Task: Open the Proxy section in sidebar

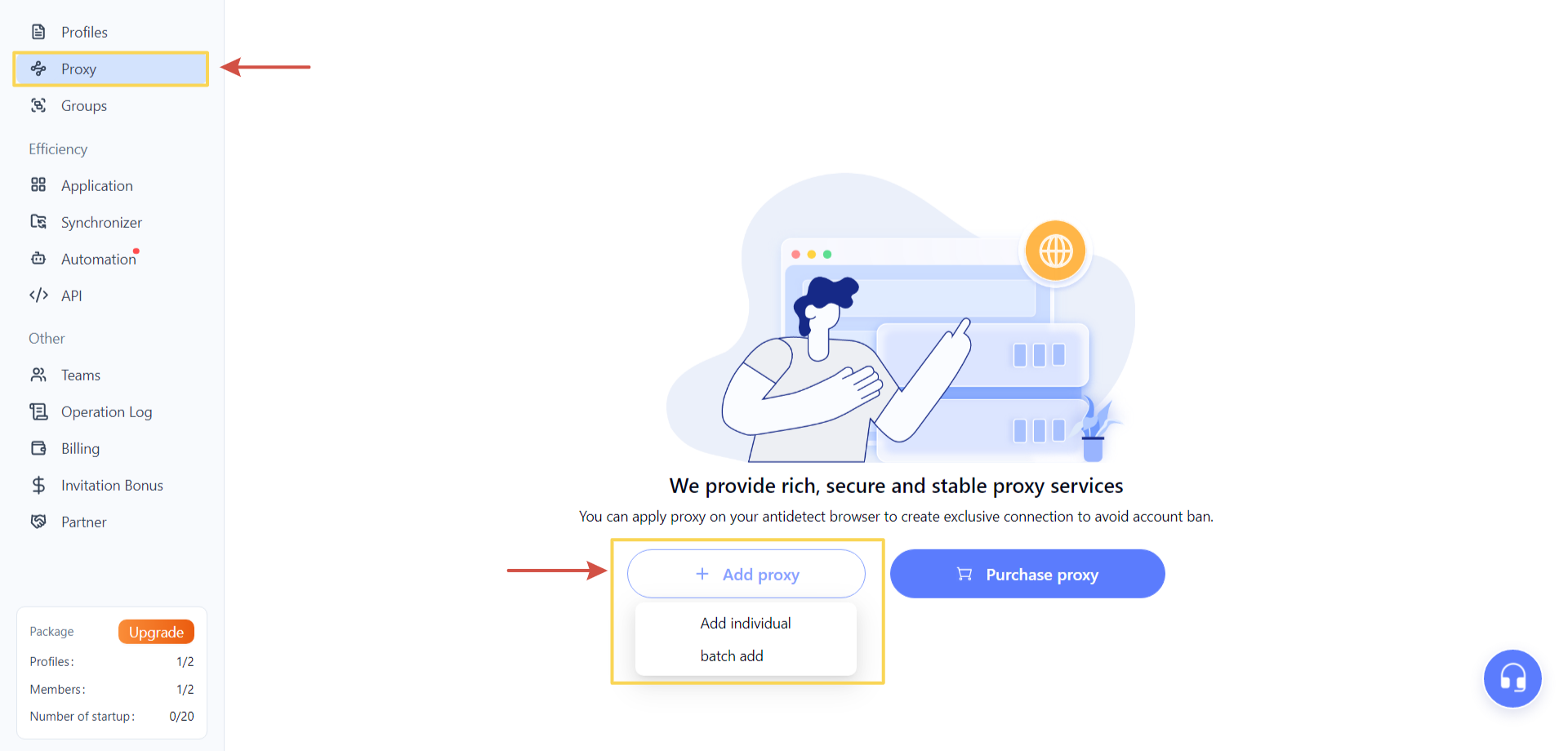Action: tap(78, 69)
